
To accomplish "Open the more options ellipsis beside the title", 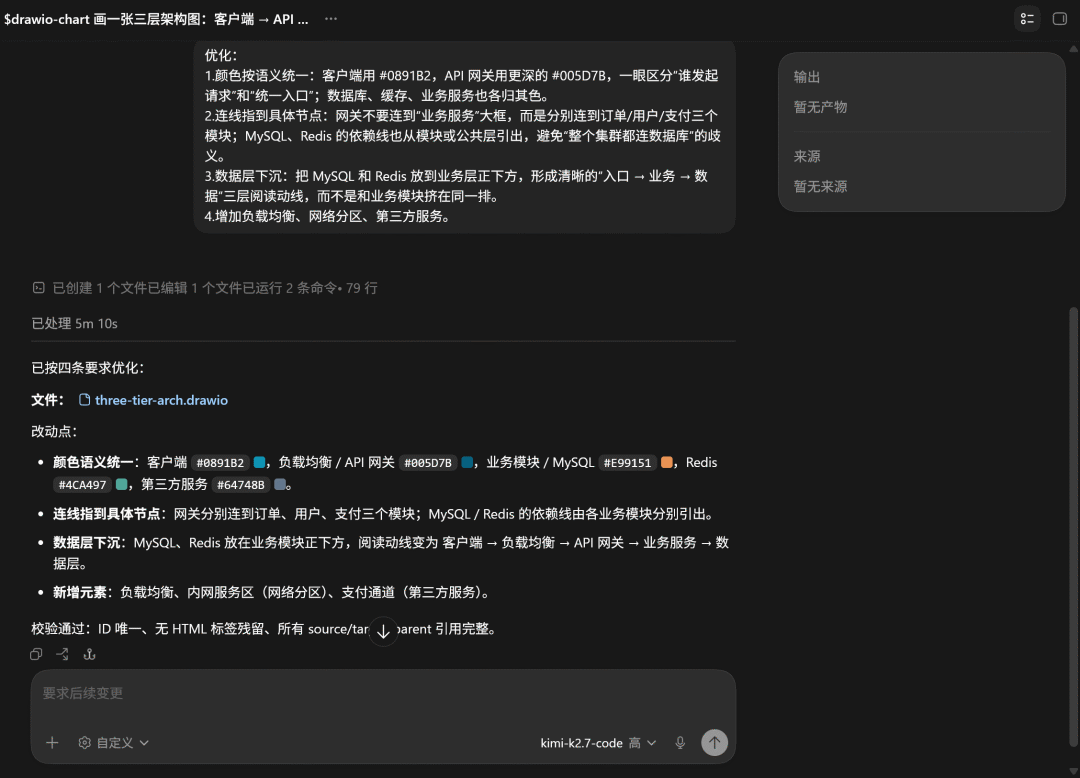I will point(331,19).
